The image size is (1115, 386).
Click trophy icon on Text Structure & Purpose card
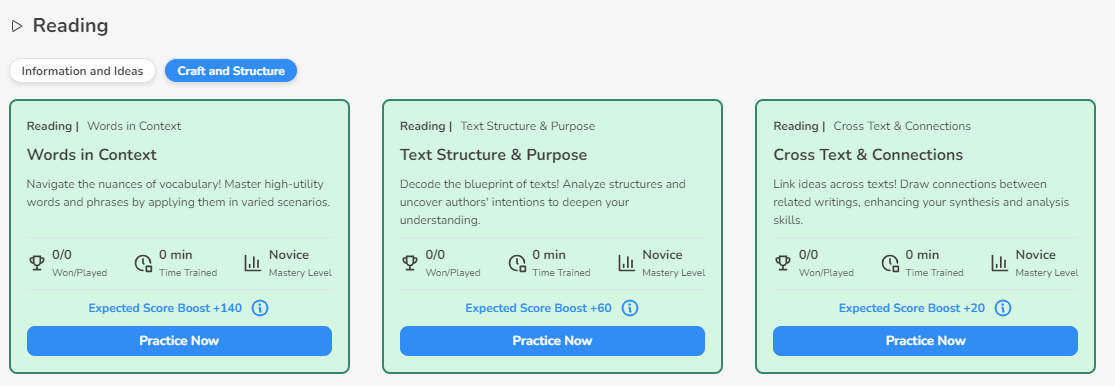click(410, 263)
